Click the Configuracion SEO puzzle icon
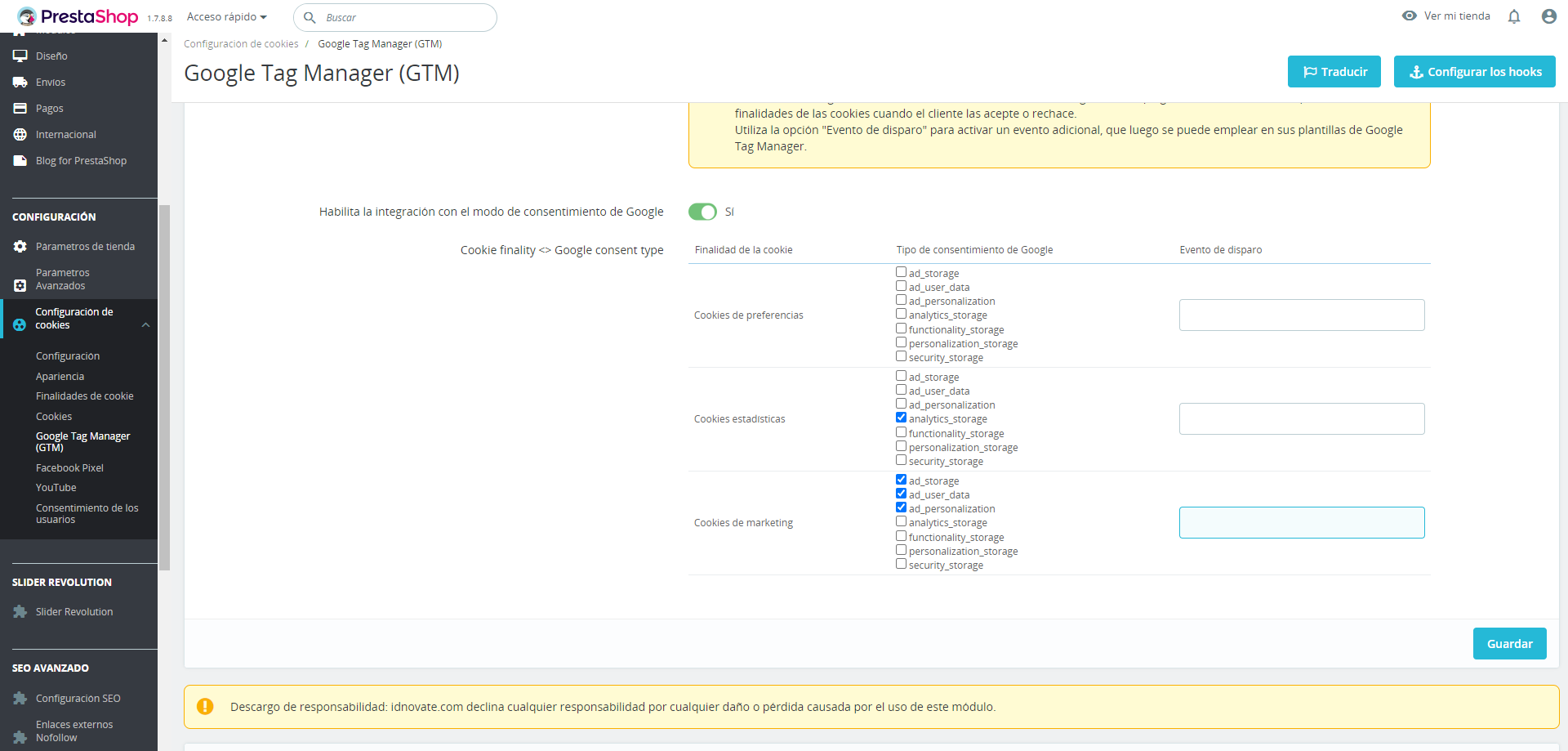Image resolution: width=1568 pixels, height=751 pixels. pos(20,698)
